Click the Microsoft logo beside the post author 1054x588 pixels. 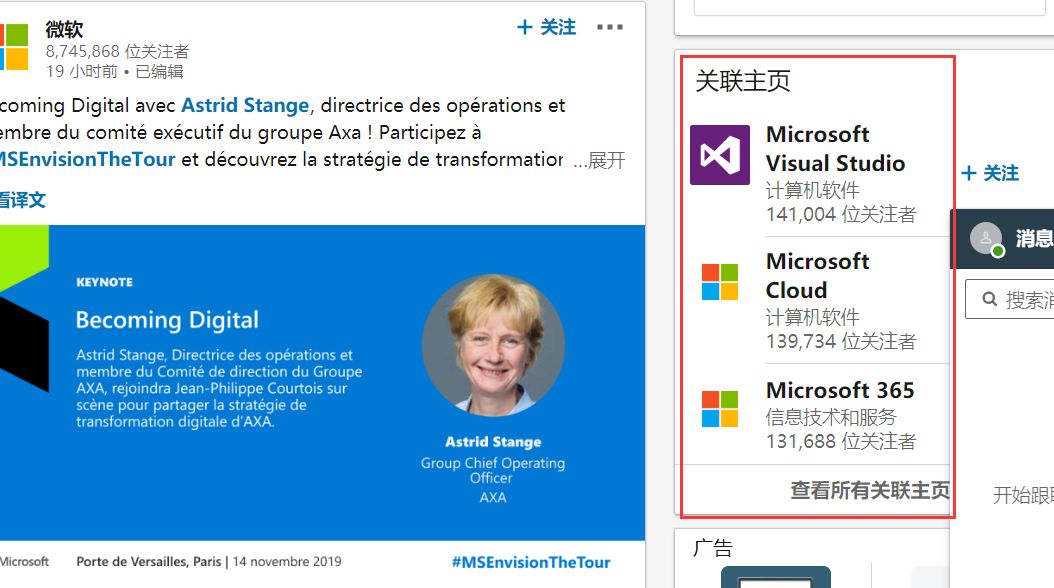coord(14,47)
